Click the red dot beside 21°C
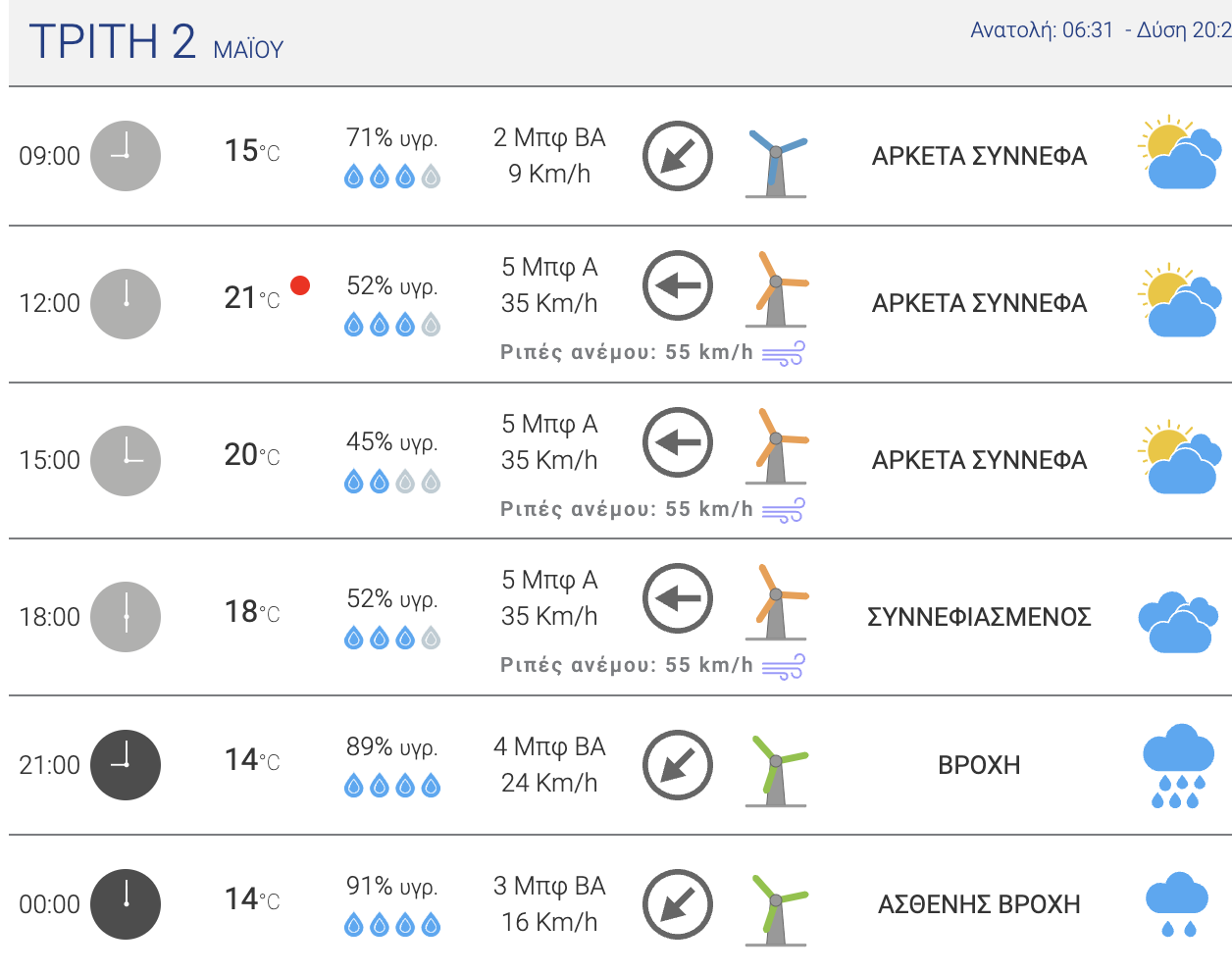This screenshot has width=1232, height=973. click(x=300, y=285)
